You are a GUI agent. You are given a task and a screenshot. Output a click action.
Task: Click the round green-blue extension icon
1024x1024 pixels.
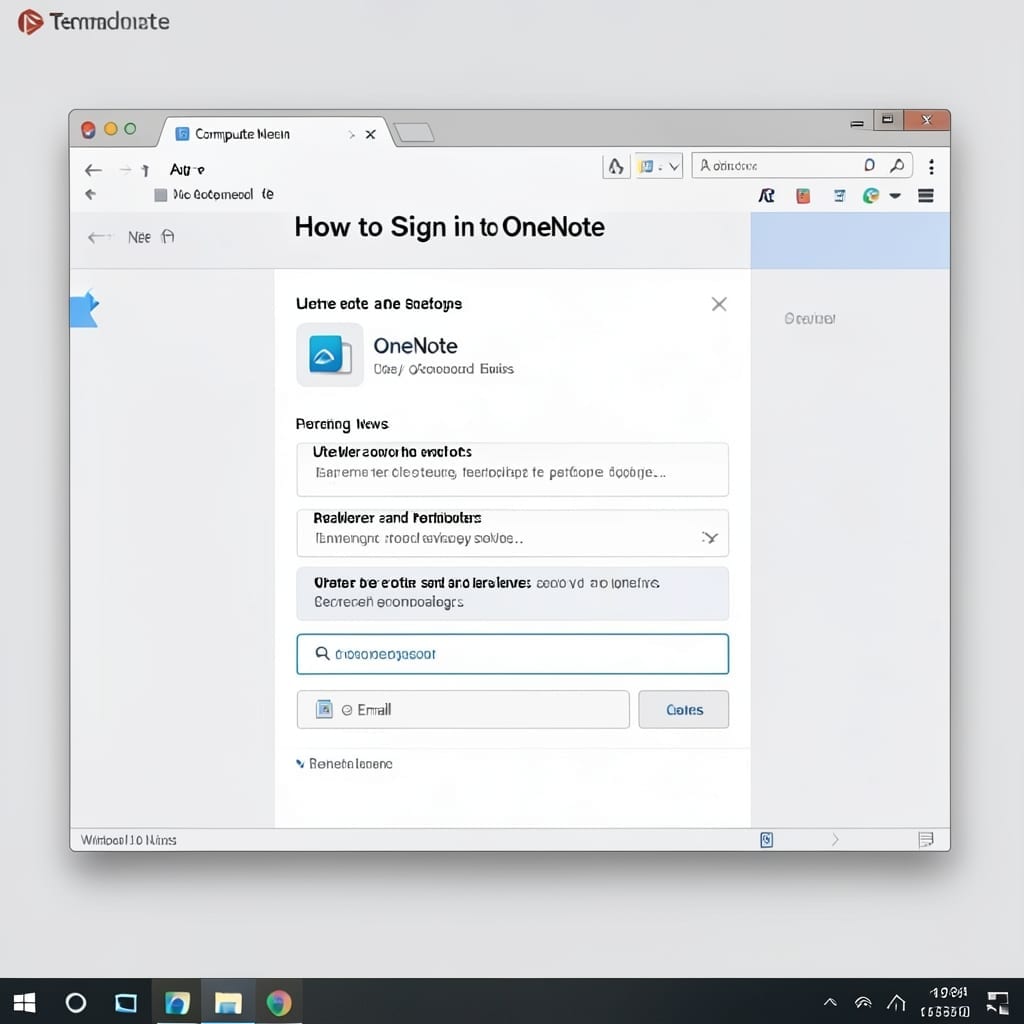[x=871, y=195]
